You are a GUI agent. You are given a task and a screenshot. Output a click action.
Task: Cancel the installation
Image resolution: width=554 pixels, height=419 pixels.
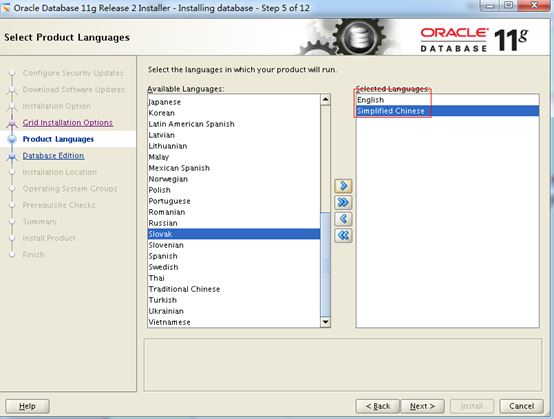click(x=521, y=406)
